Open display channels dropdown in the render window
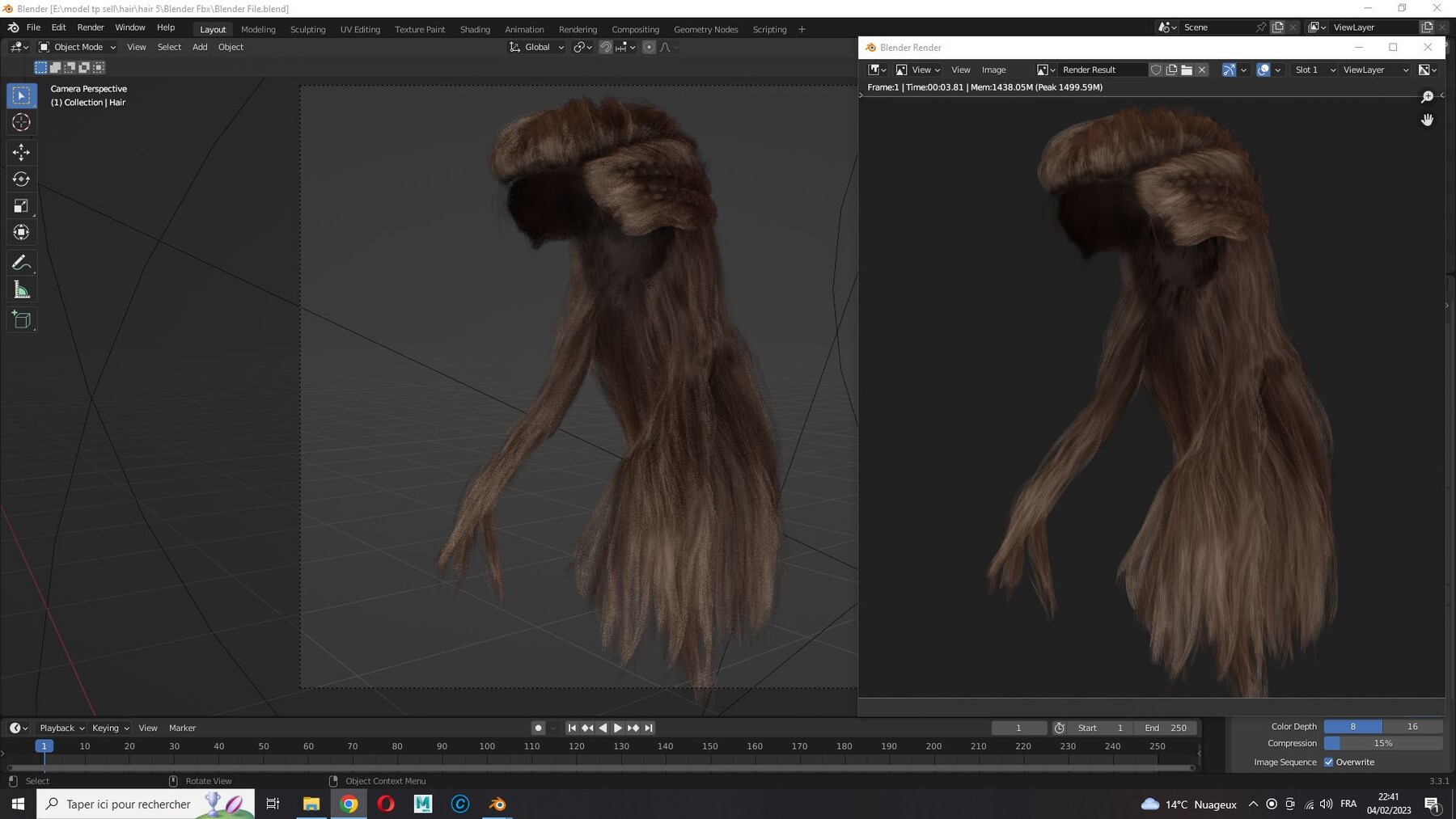 coord(1428,70)
